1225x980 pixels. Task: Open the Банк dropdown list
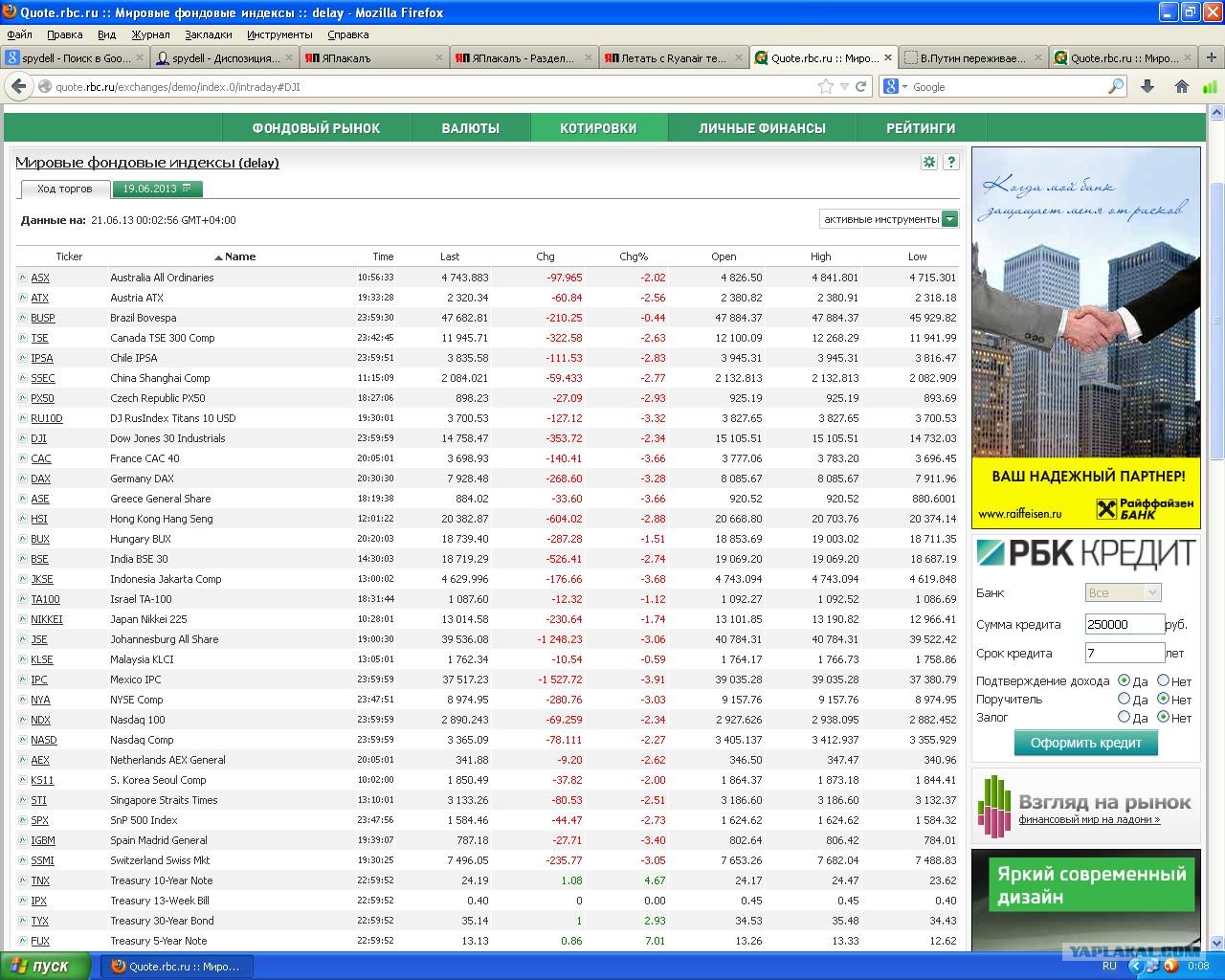(1123, 592)
